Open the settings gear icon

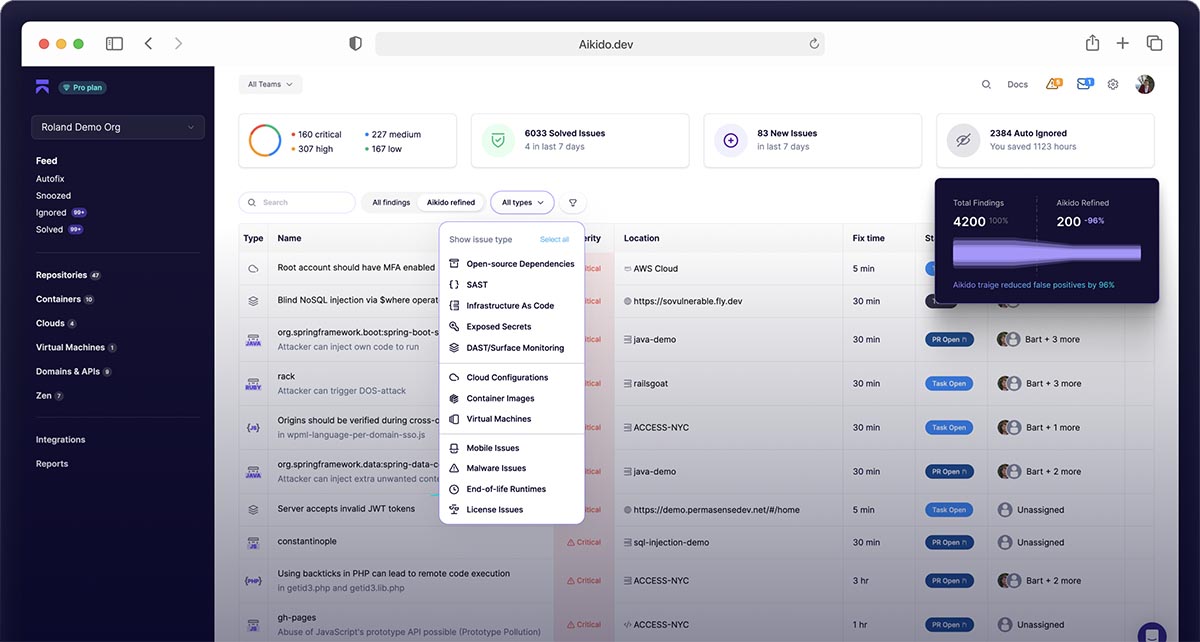pyautogui.click(x=1113, y=85)
